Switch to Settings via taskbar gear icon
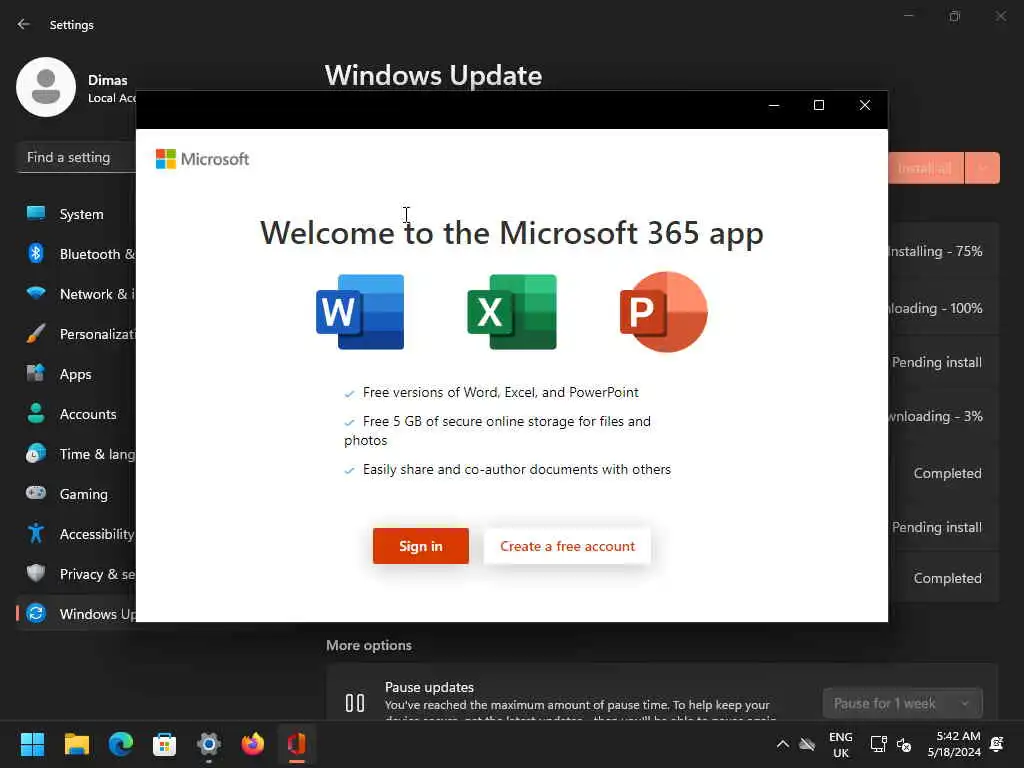Screen dimensions: 1024x768 point(209,744)
